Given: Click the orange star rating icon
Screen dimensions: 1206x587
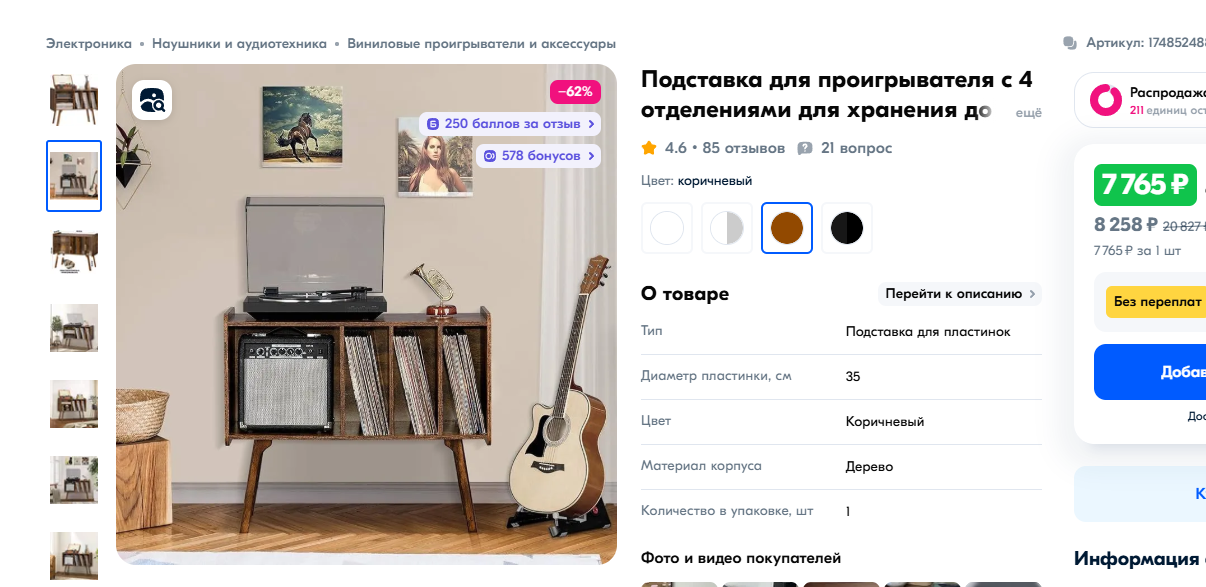Looking at the screenshot, I should point(649,148).
